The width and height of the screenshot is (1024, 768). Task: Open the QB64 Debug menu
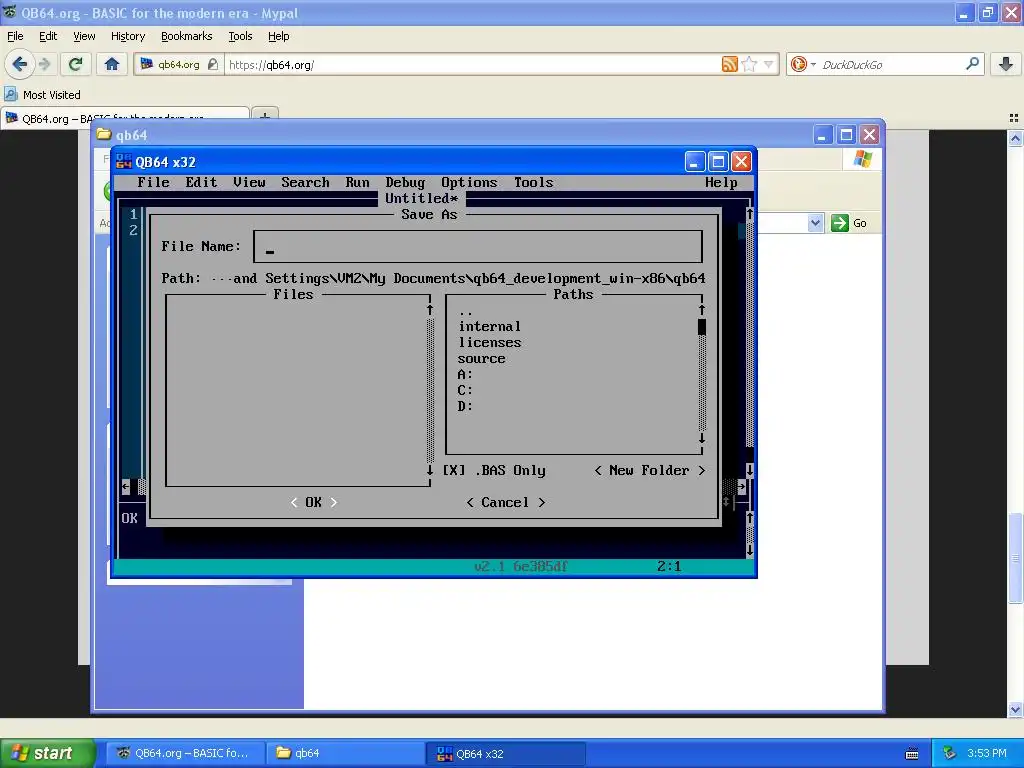tap(405, 182)
